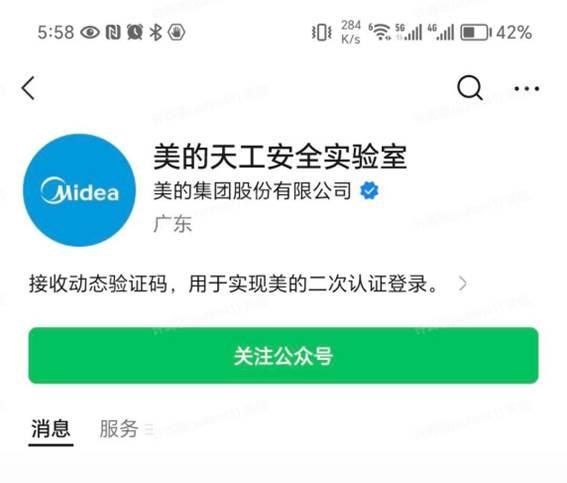Expand the 服务 tab menu indicator

coord(149,430)
